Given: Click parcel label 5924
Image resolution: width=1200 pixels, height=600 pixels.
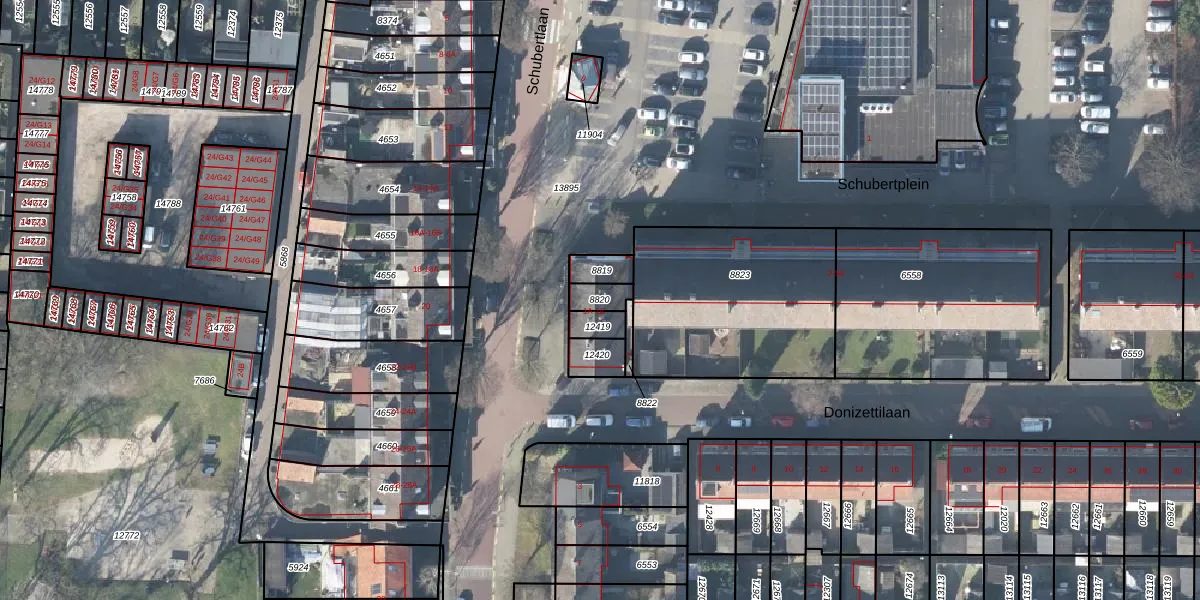Looking at the screenshot, I should tap(298, 567).
